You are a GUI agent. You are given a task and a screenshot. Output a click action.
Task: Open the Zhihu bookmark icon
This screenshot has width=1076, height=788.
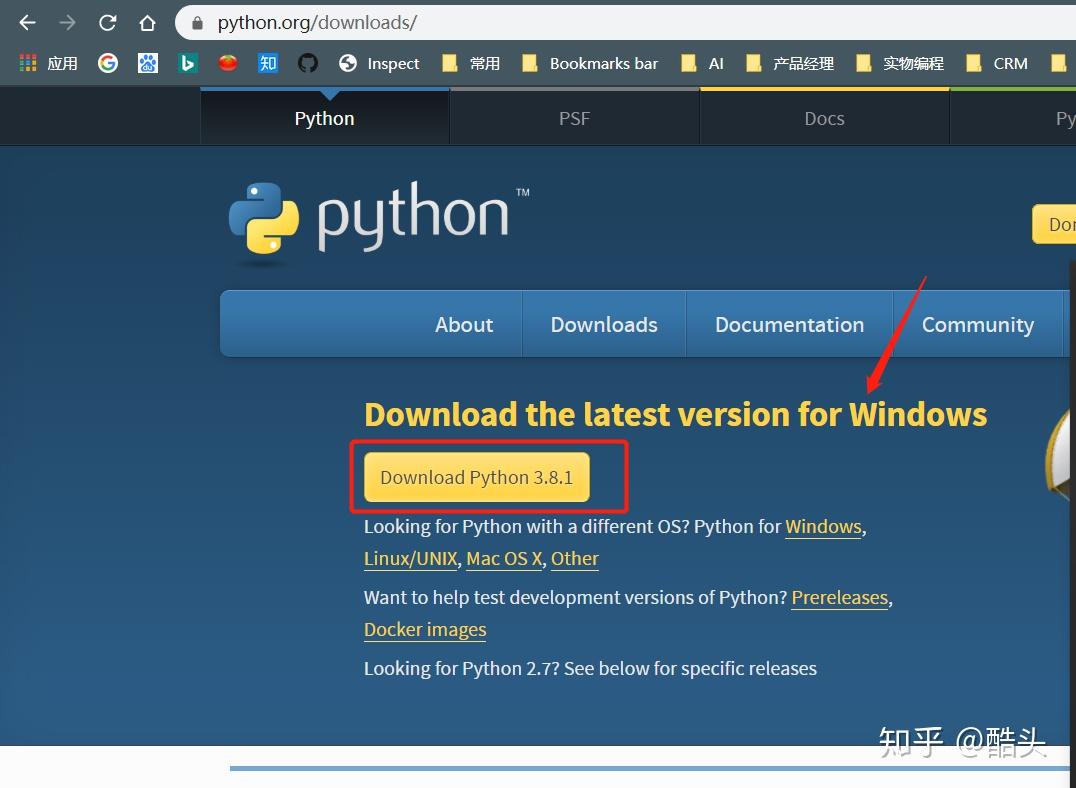pyautogui.click(x=267, y=62)
